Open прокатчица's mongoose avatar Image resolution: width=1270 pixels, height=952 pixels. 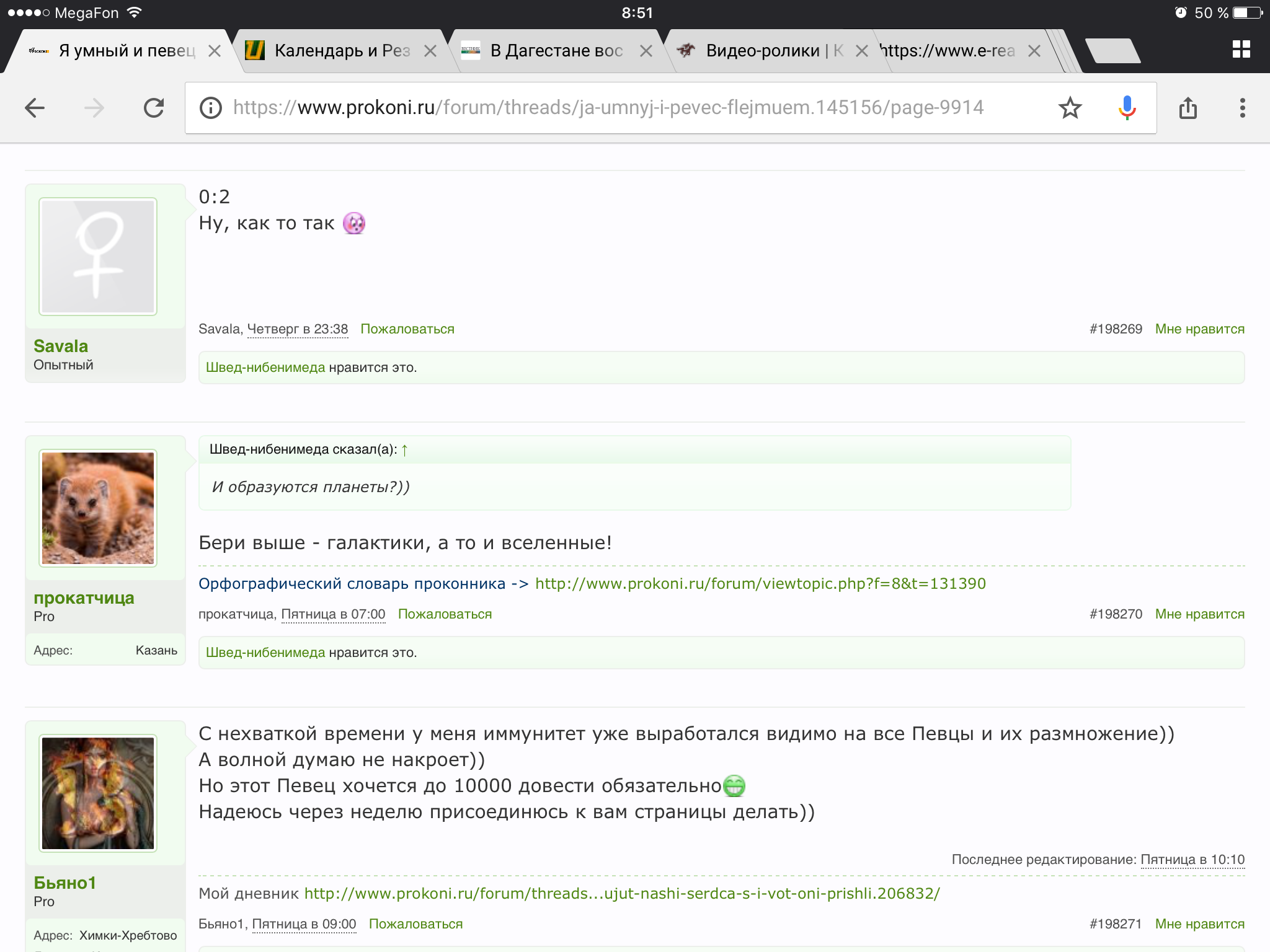[98, 508]
